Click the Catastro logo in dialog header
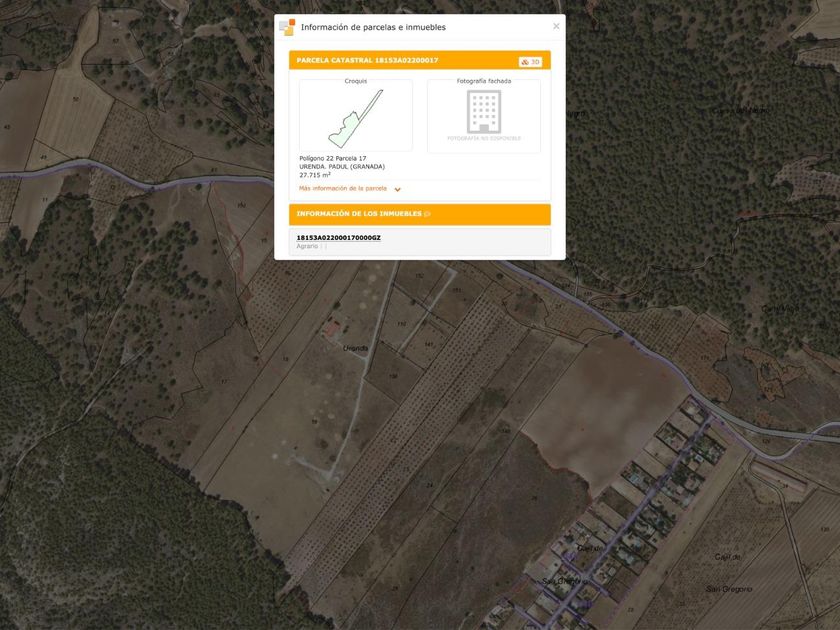The height and width of the screenshot is (630, 840). click(x=287, y=27)
